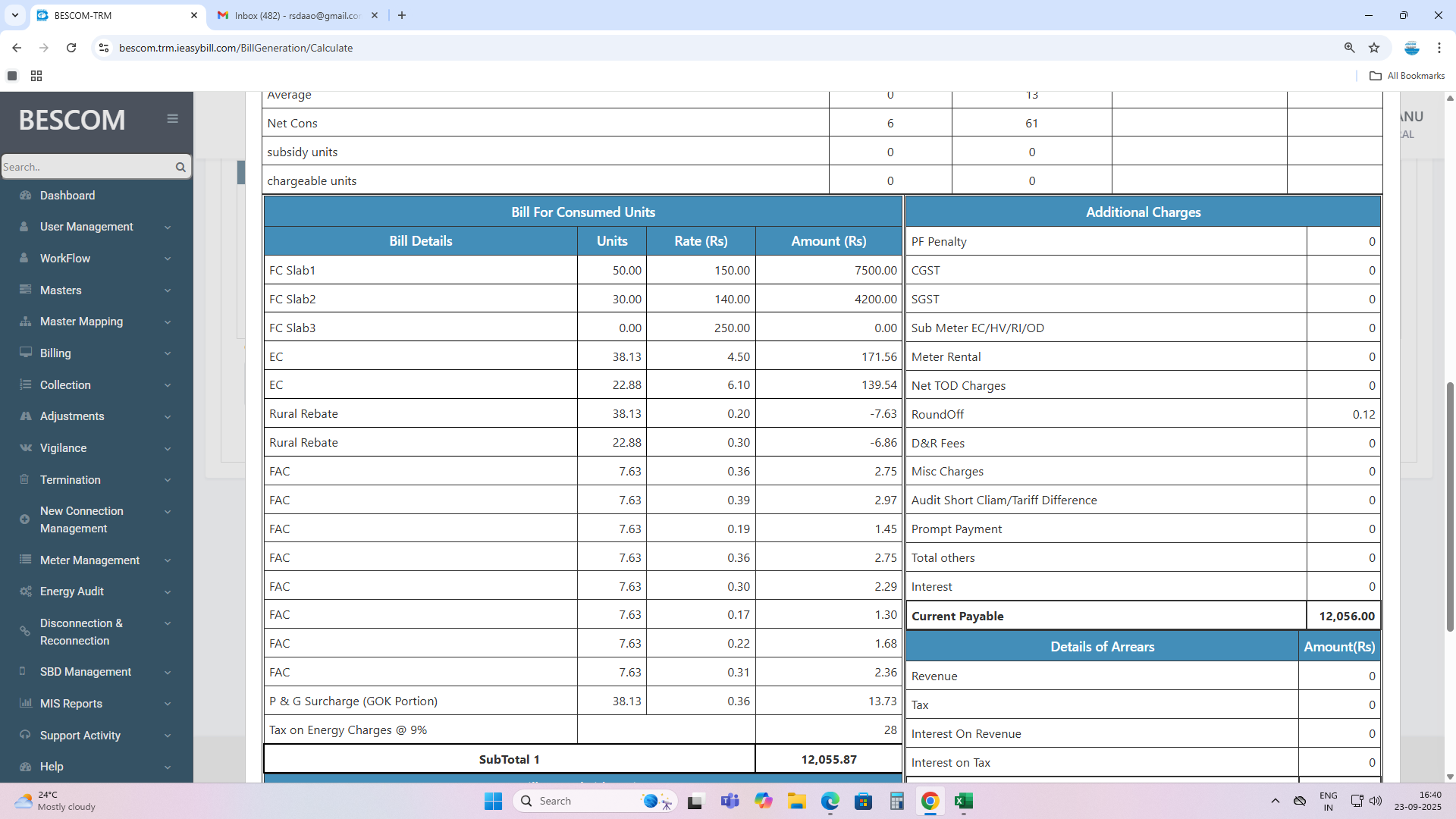The width and height of the screenshot is (1456, 819).
Task: Expand the Meter Management chevron
Action: tap(168, 560)
